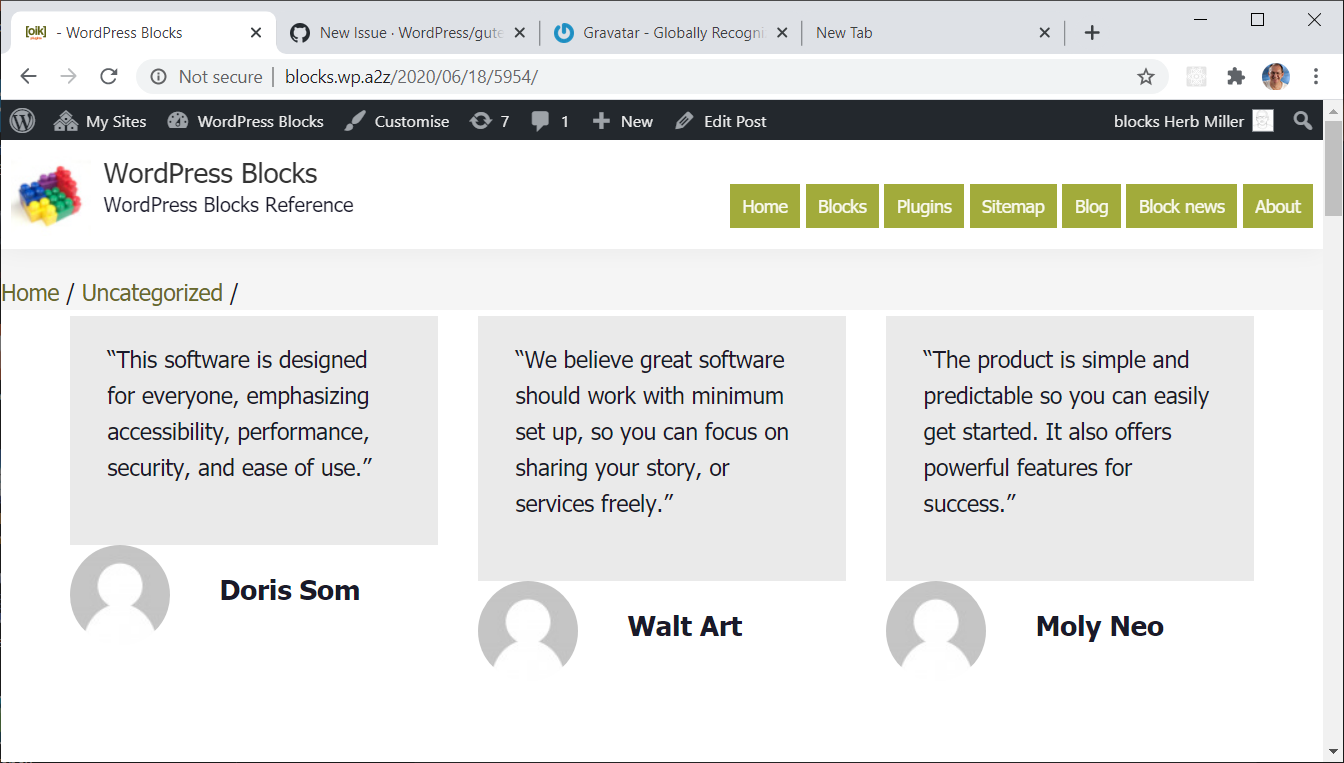Click Moly Neo's avatar image

pyautogui.click(x=936, y=631)
